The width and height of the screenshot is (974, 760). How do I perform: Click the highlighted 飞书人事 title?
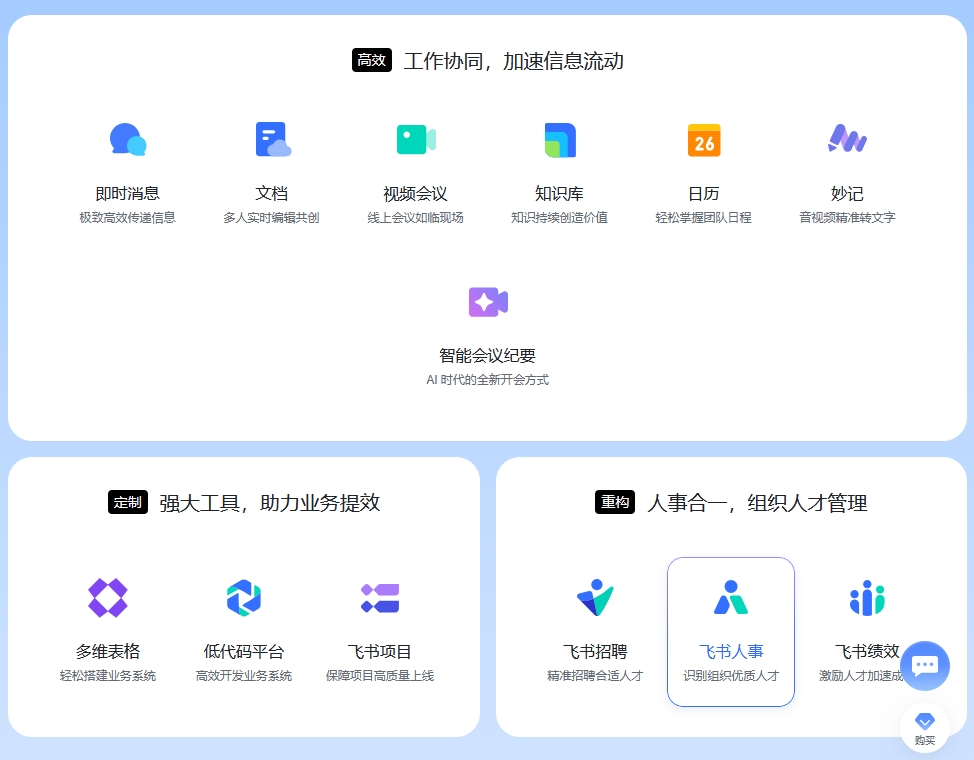(x=731, y=651)
